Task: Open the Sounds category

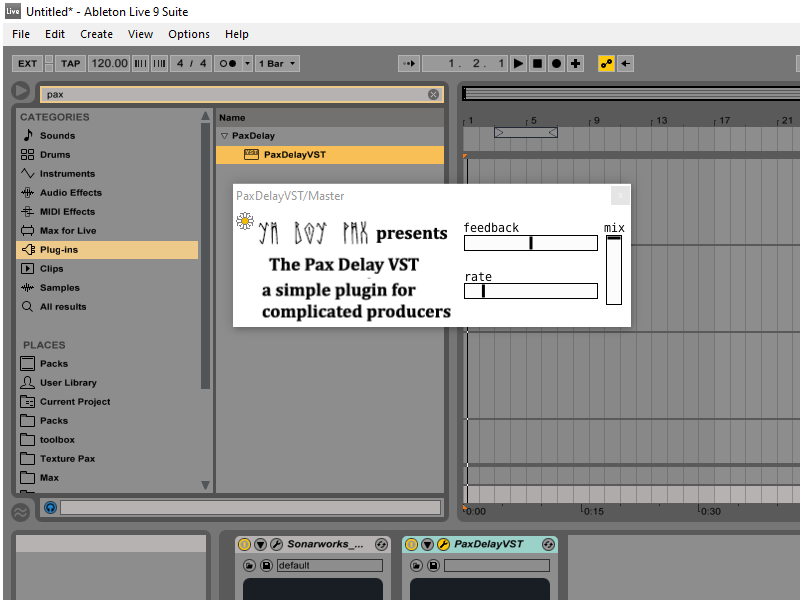Action: tap(57, 136)
